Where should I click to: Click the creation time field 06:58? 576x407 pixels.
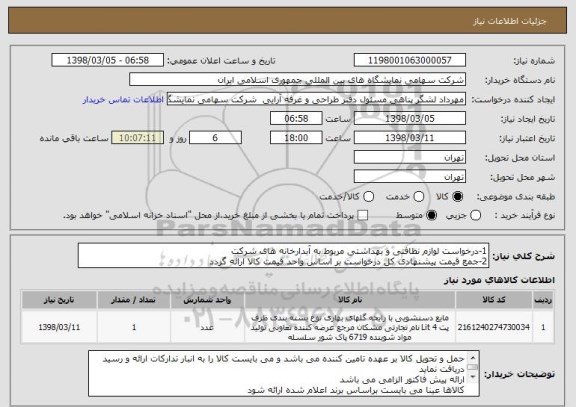coord(296,119)
